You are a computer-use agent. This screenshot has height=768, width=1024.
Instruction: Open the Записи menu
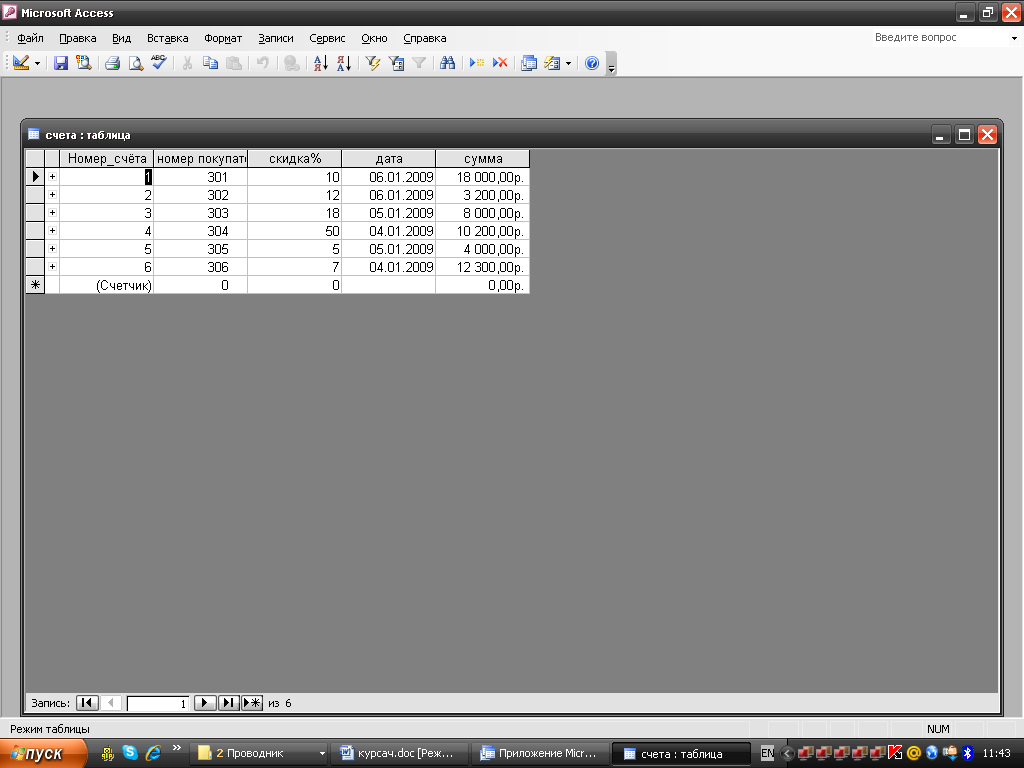276,38
